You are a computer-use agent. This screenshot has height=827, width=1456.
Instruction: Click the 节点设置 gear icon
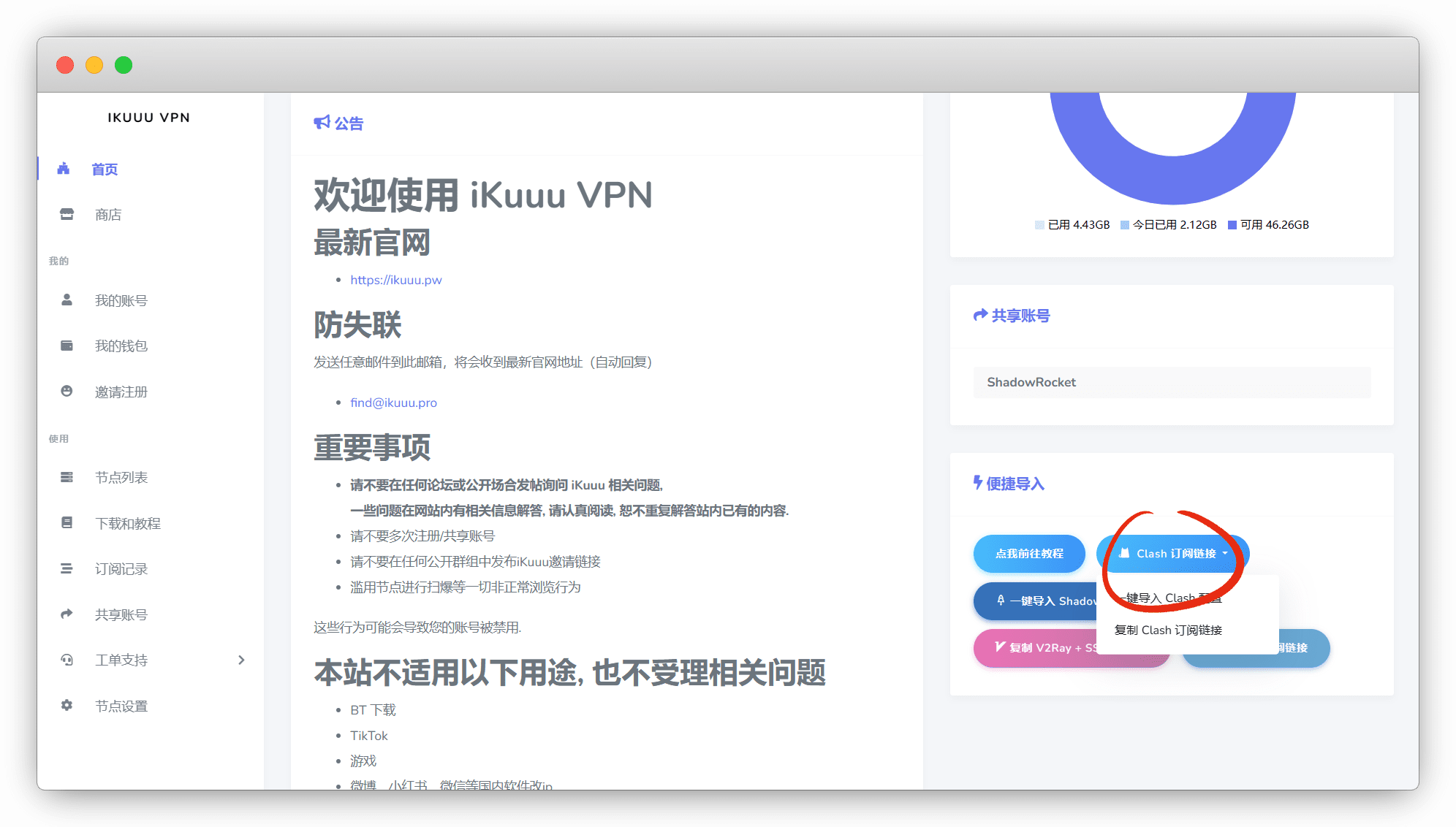pos(67,705)
